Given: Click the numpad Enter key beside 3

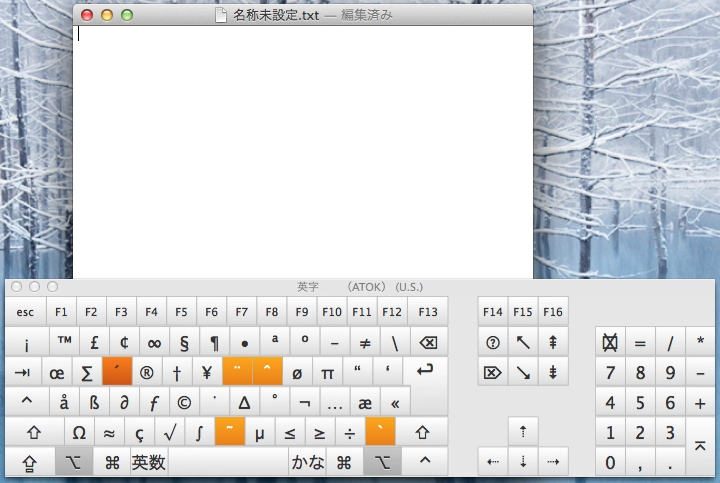Looking at the screenshot, I should [x=700, y=446].
